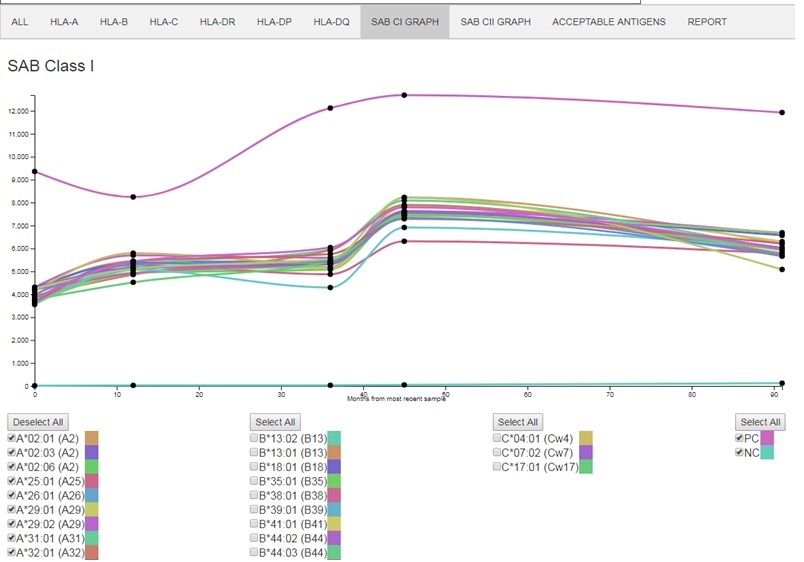Open the HLA-B tab
Screen dimensions: 804x562
[114, 22]
